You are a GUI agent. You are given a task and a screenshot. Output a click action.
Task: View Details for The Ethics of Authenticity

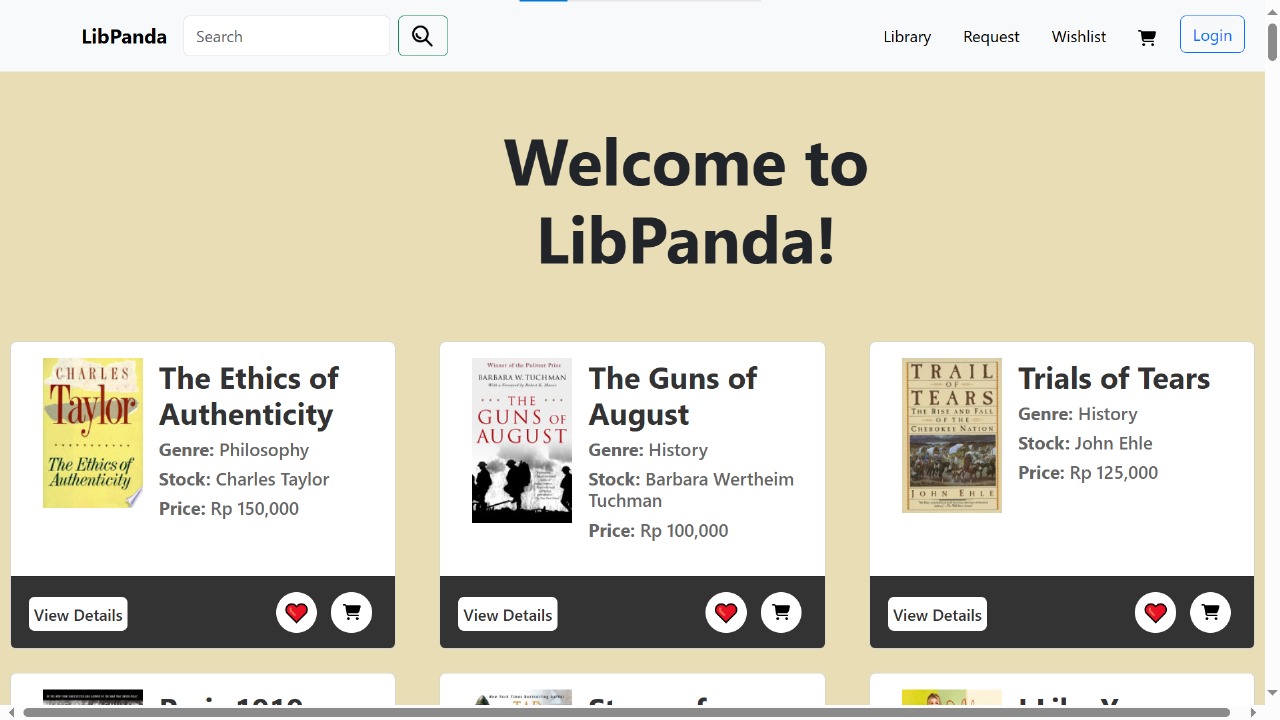(x=78, y=614)
